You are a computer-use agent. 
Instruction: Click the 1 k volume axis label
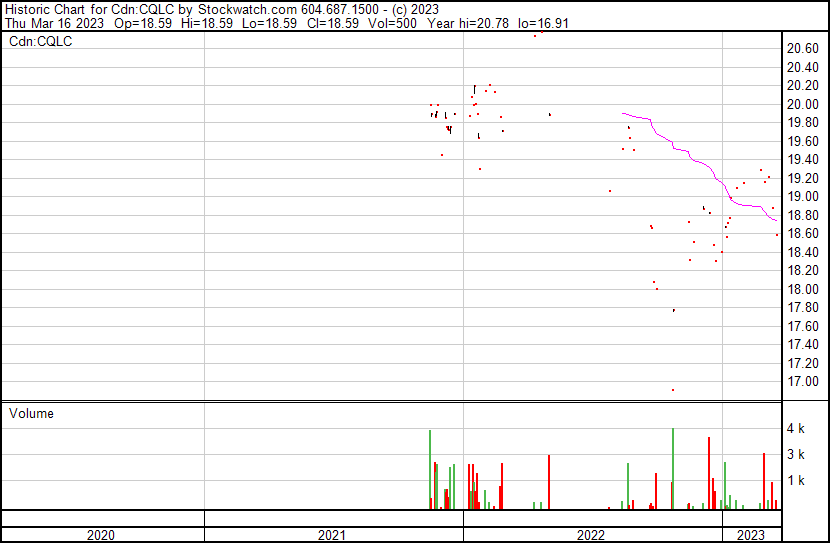796,481
